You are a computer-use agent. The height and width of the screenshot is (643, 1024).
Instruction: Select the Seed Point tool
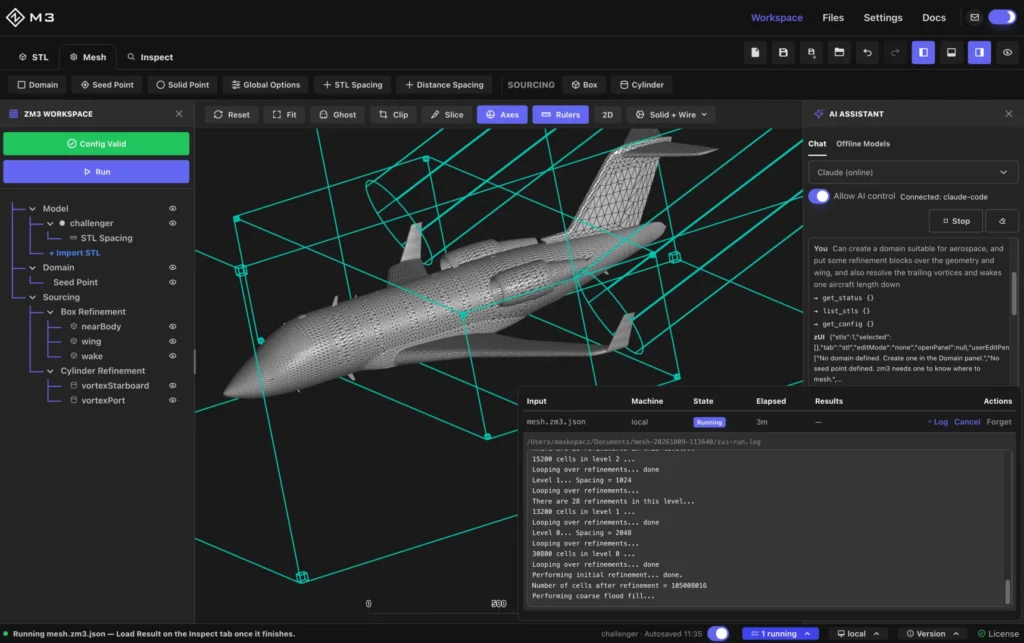pos(107,85)
